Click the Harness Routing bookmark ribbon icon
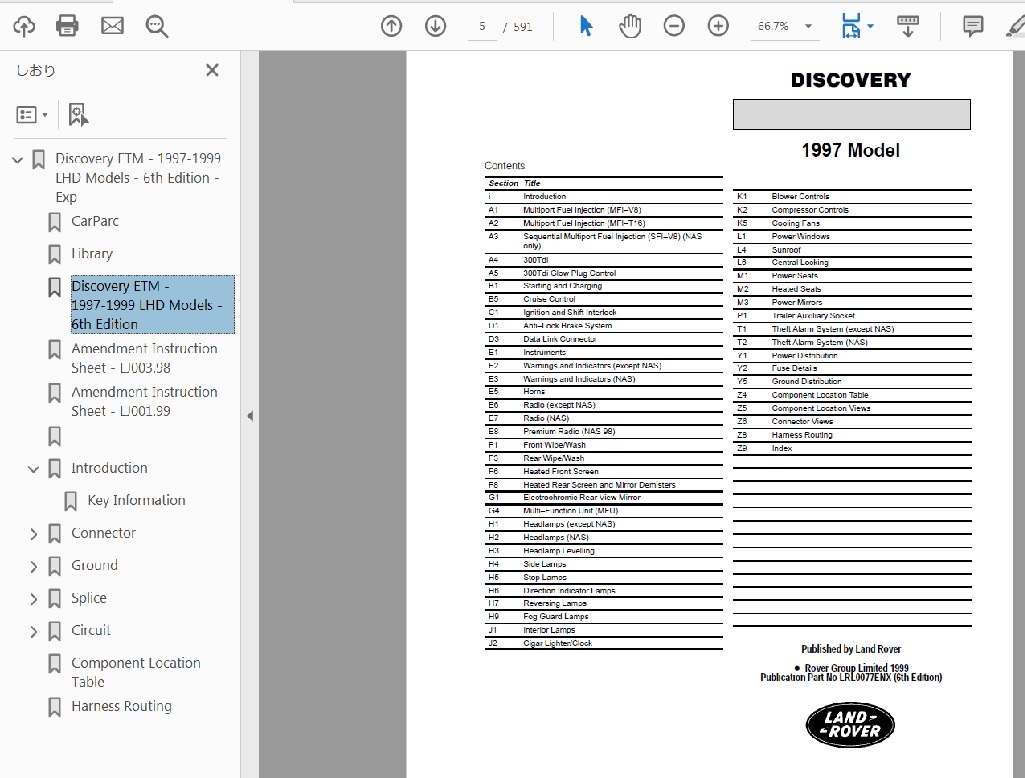 point(55,707)
